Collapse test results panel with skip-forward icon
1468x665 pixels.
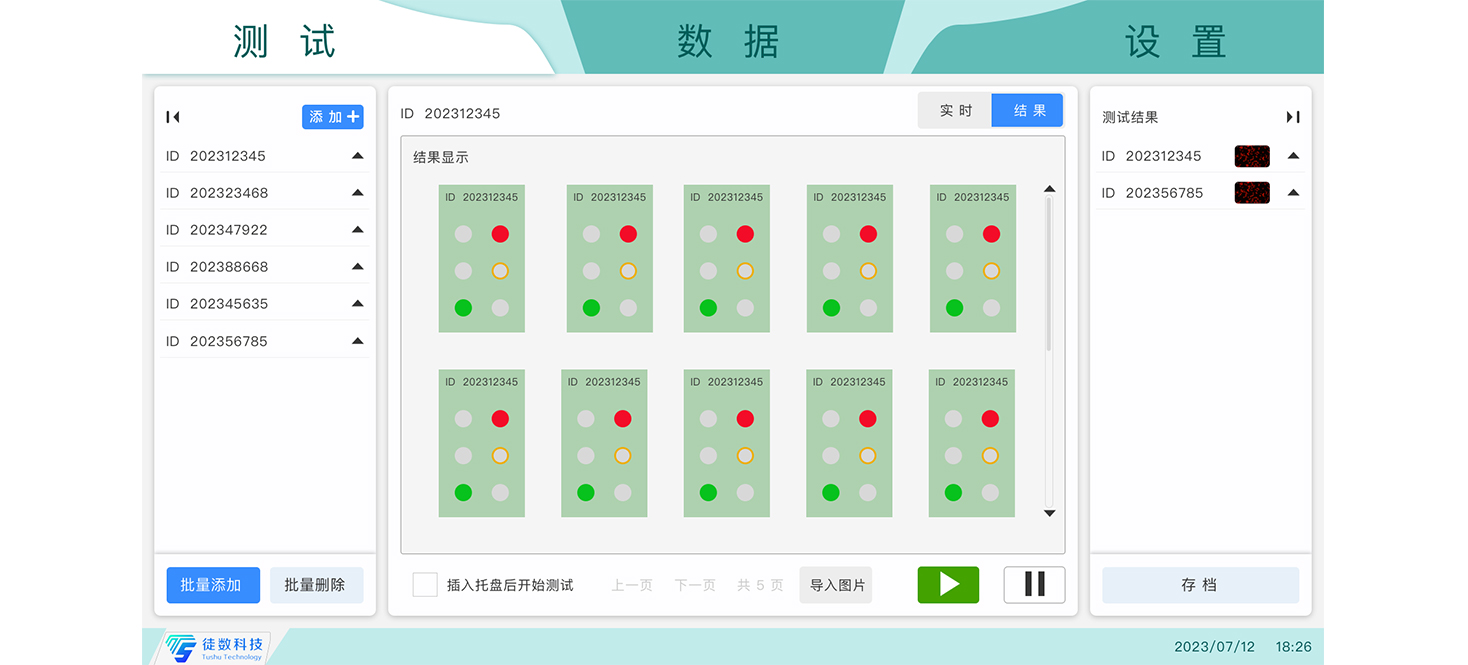1293,117
